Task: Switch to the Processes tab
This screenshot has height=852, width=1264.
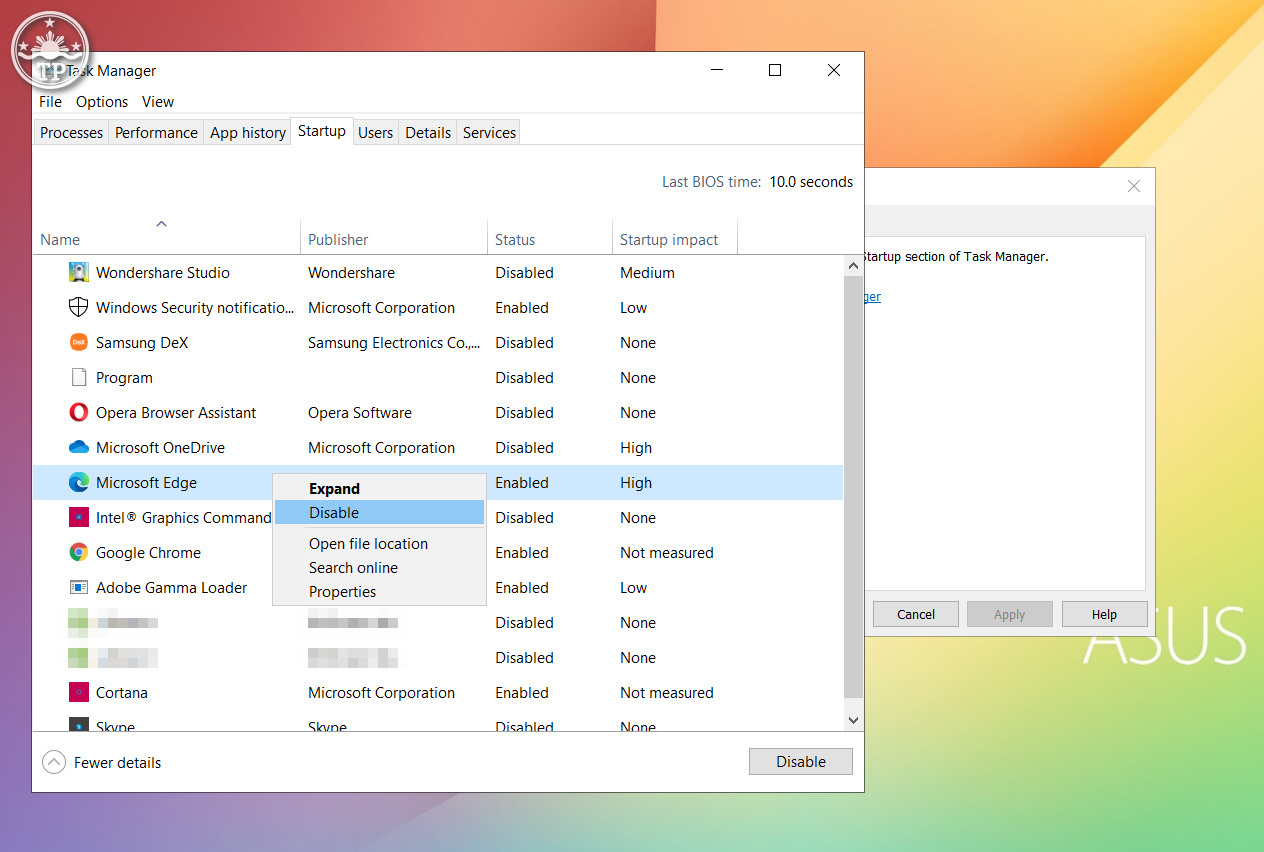Action: pos(71,132)
